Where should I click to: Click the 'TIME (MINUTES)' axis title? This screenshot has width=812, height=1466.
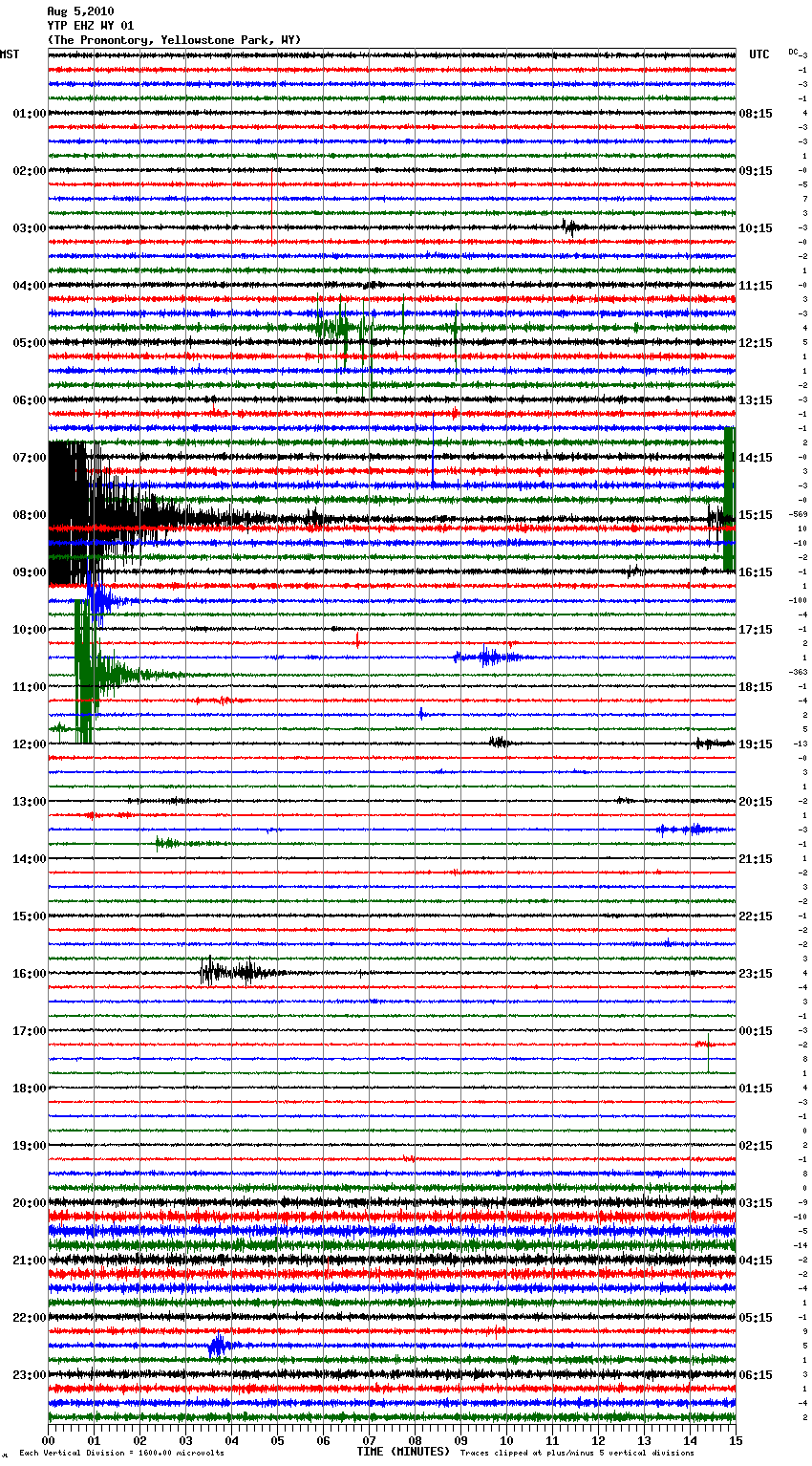coord(403,1452)
